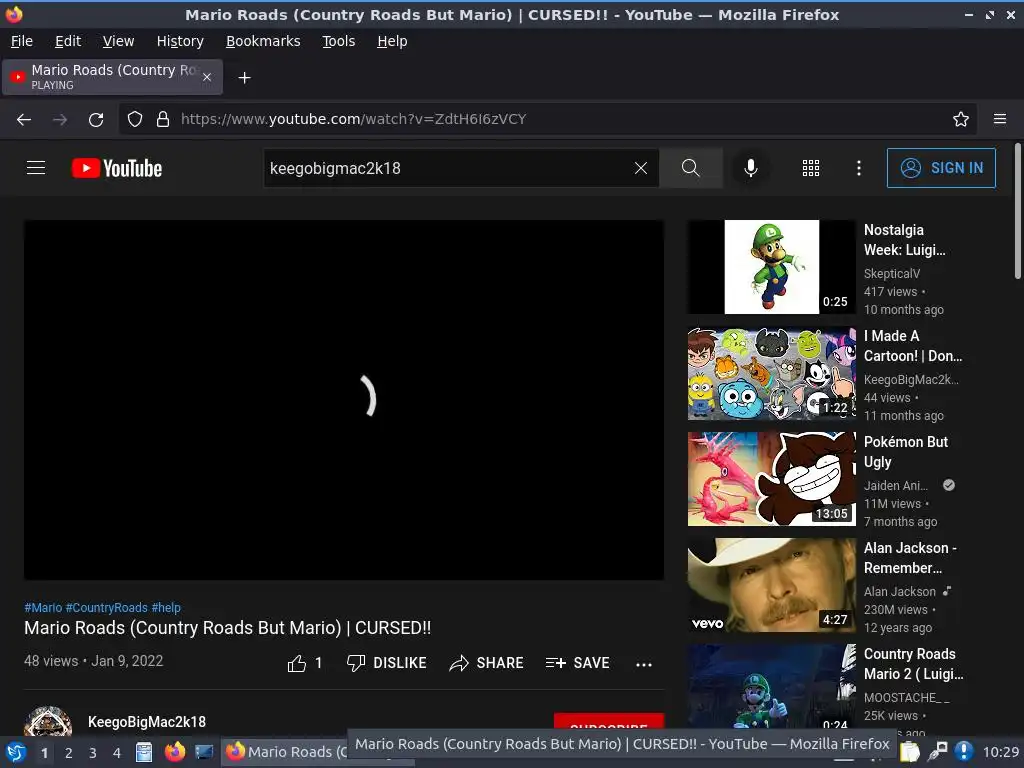The image size is (1024, 768).
Task: Open #CountryRoads hashtag link
Action: (x=106, y=607)
